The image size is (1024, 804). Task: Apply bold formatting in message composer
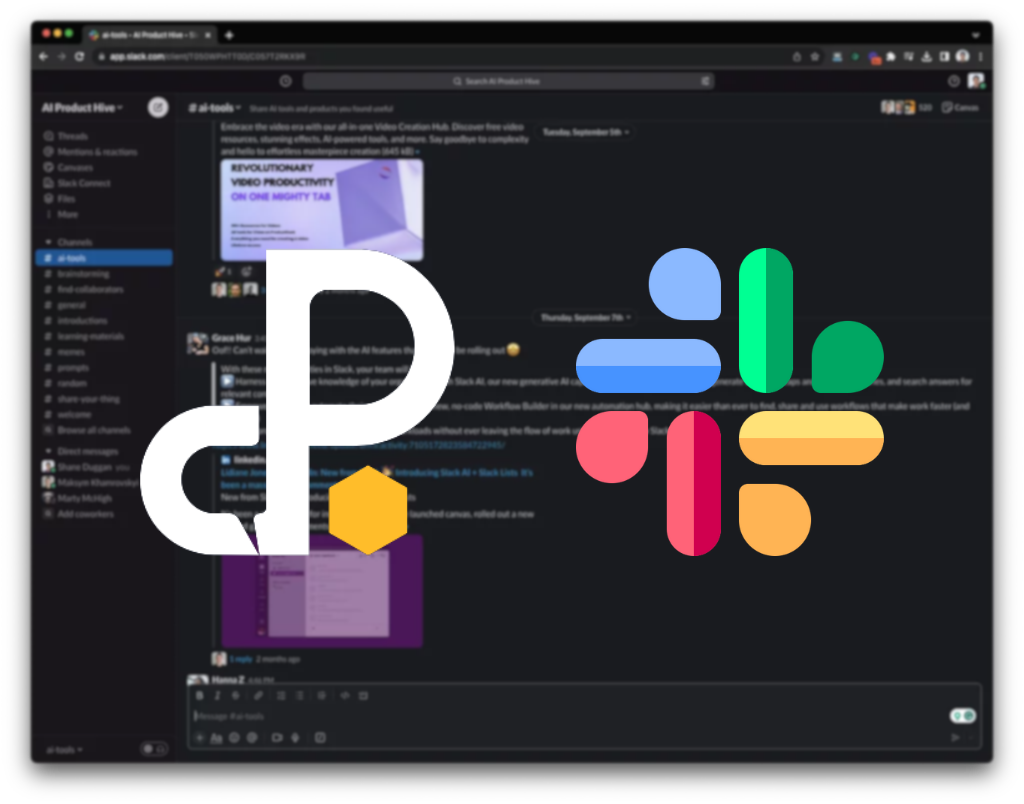coord(200,696)
